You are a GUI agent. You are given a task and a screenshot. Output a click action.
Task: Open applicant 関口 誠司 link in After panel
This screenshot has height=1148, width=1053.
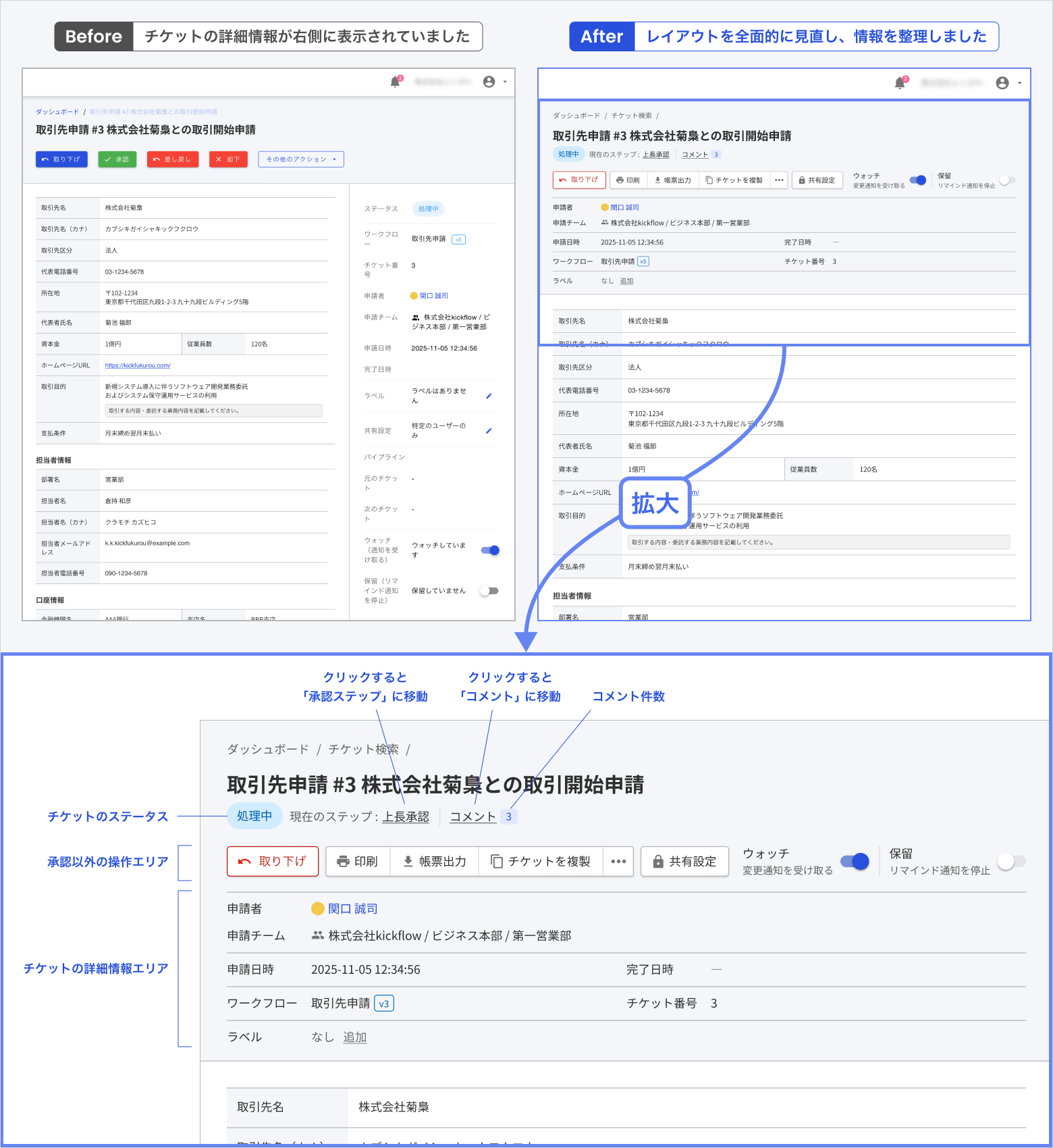[624, 207]
